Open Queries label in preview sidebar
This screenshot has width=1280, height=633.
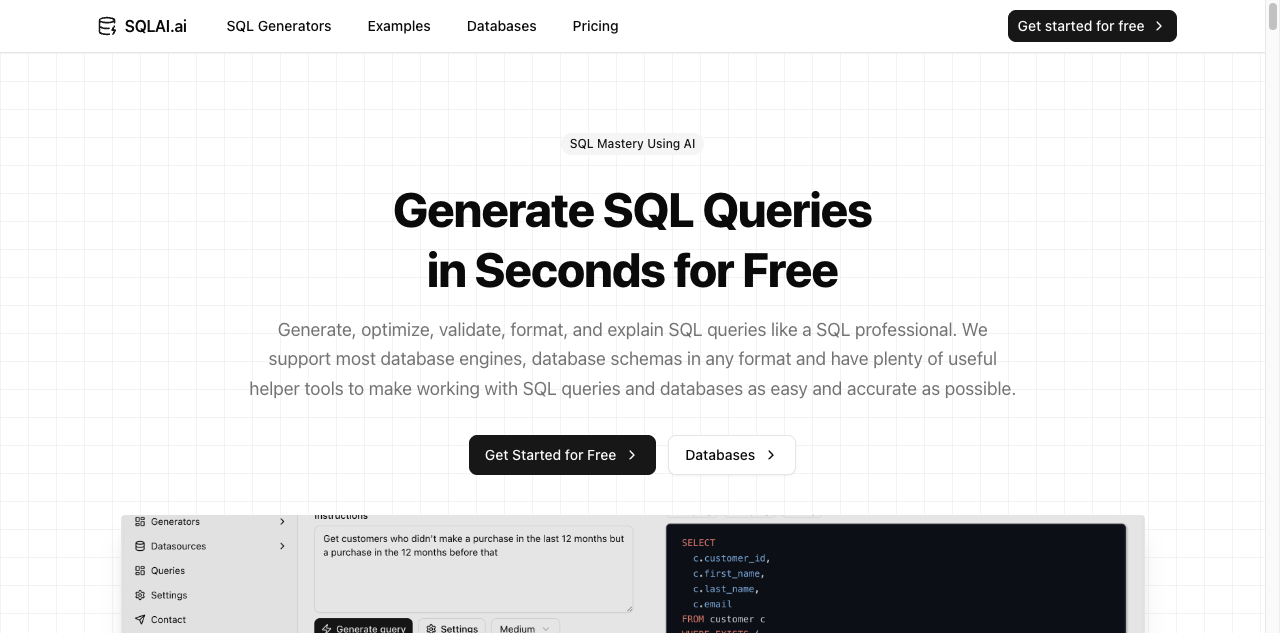pyautogui.click(x=168, y=571)
